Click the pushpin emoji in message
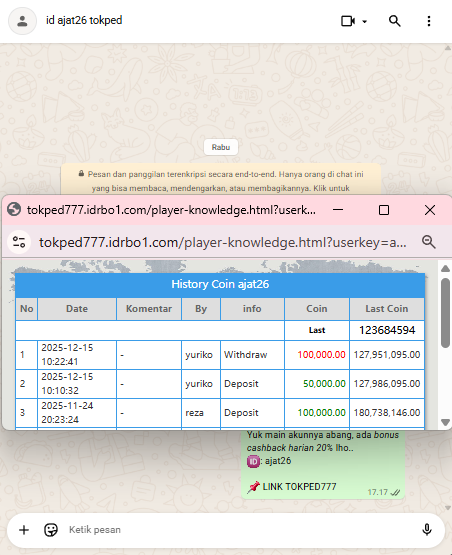Image resolution: width=452 pixels, height=555 pixels. [x=253, y=487]
